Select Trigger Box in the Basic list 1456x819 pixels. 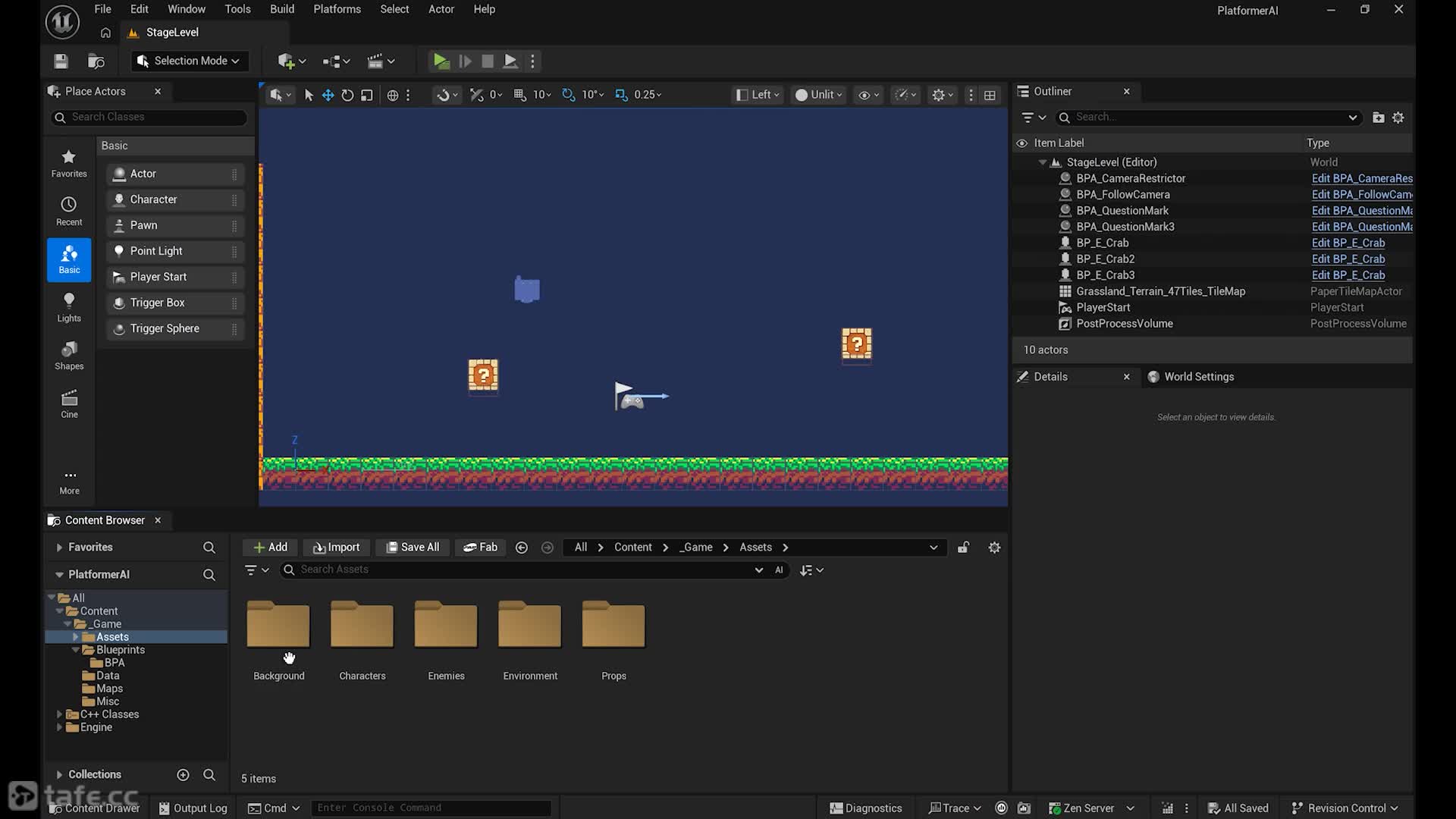coord(175,303)
